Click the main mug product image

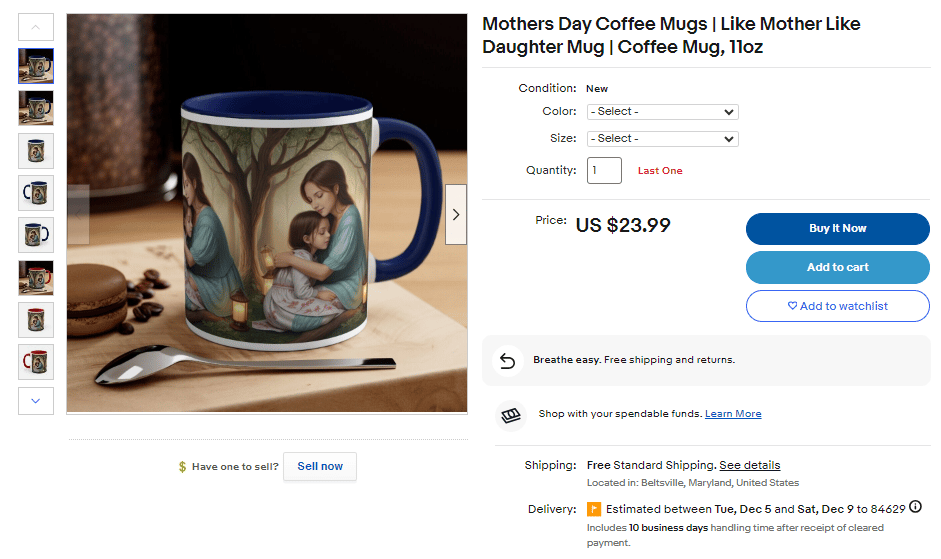tap(267, 213)
